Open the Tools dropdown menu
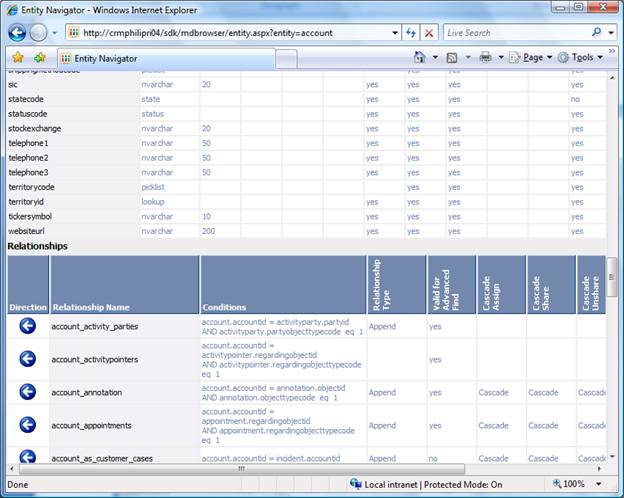The height and width of the screenshot is (498, 624). point(580,58)
